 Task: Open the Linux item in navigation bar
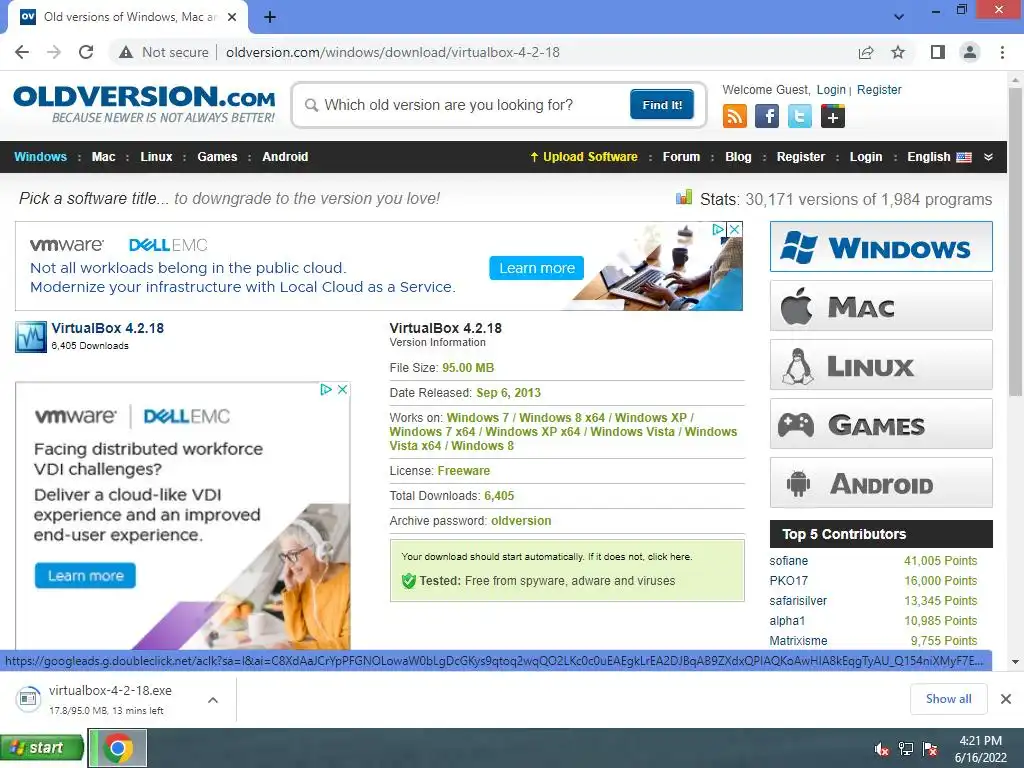[156, 157]
